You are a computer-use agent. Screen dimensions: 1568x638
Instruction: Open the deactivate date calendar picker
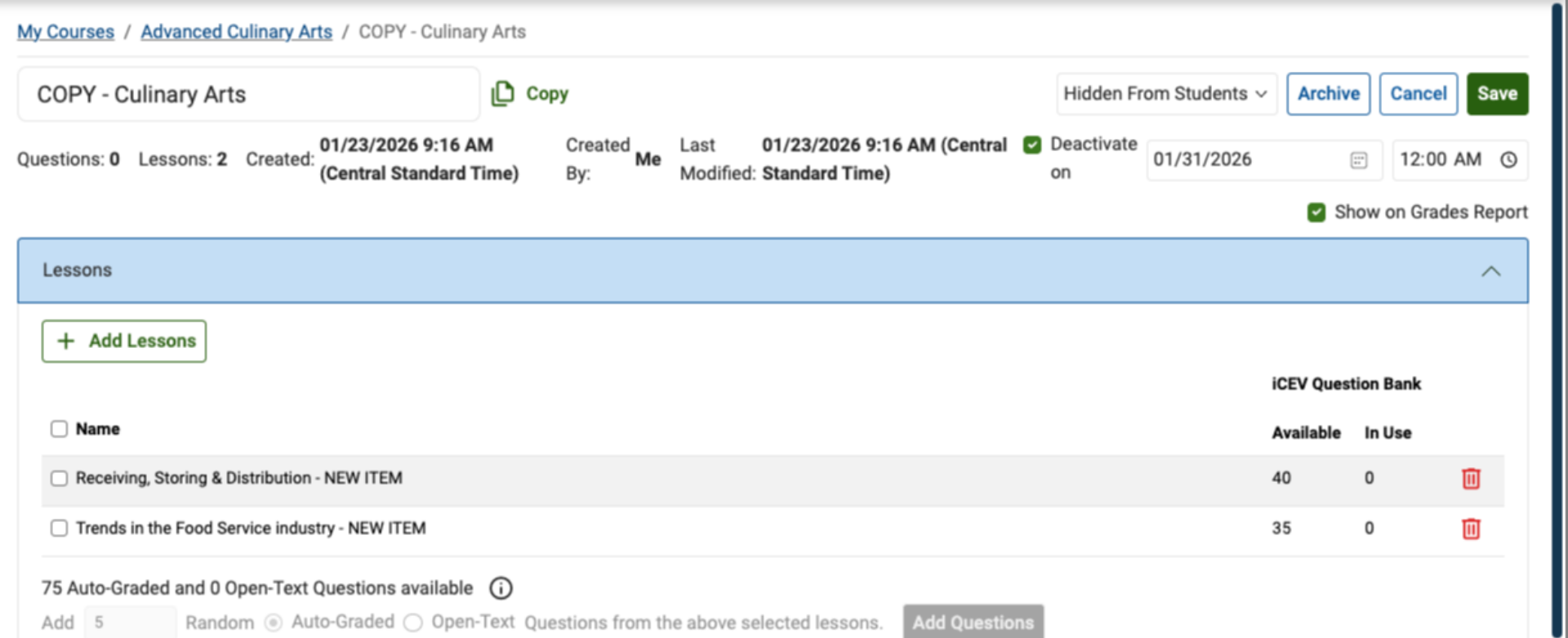point(1358,160)
